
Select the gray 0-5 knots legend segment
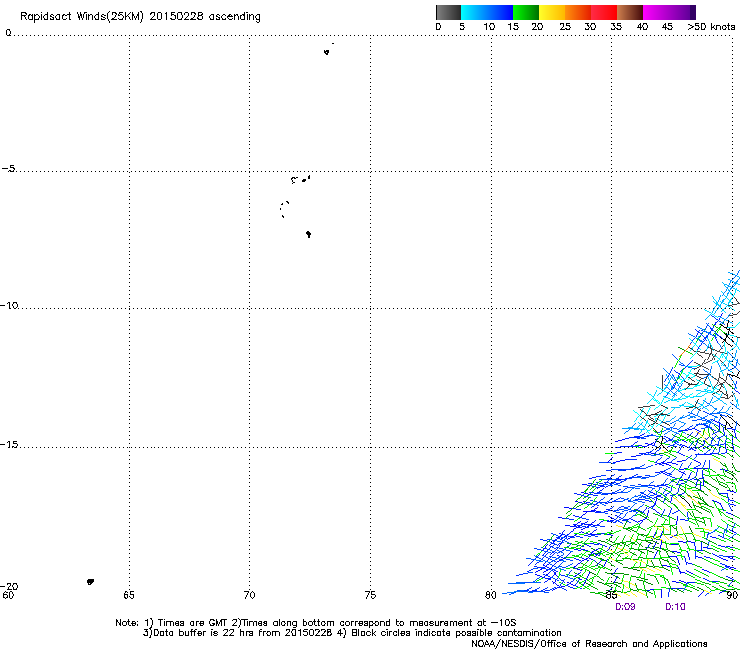click(x=448, y=12)
